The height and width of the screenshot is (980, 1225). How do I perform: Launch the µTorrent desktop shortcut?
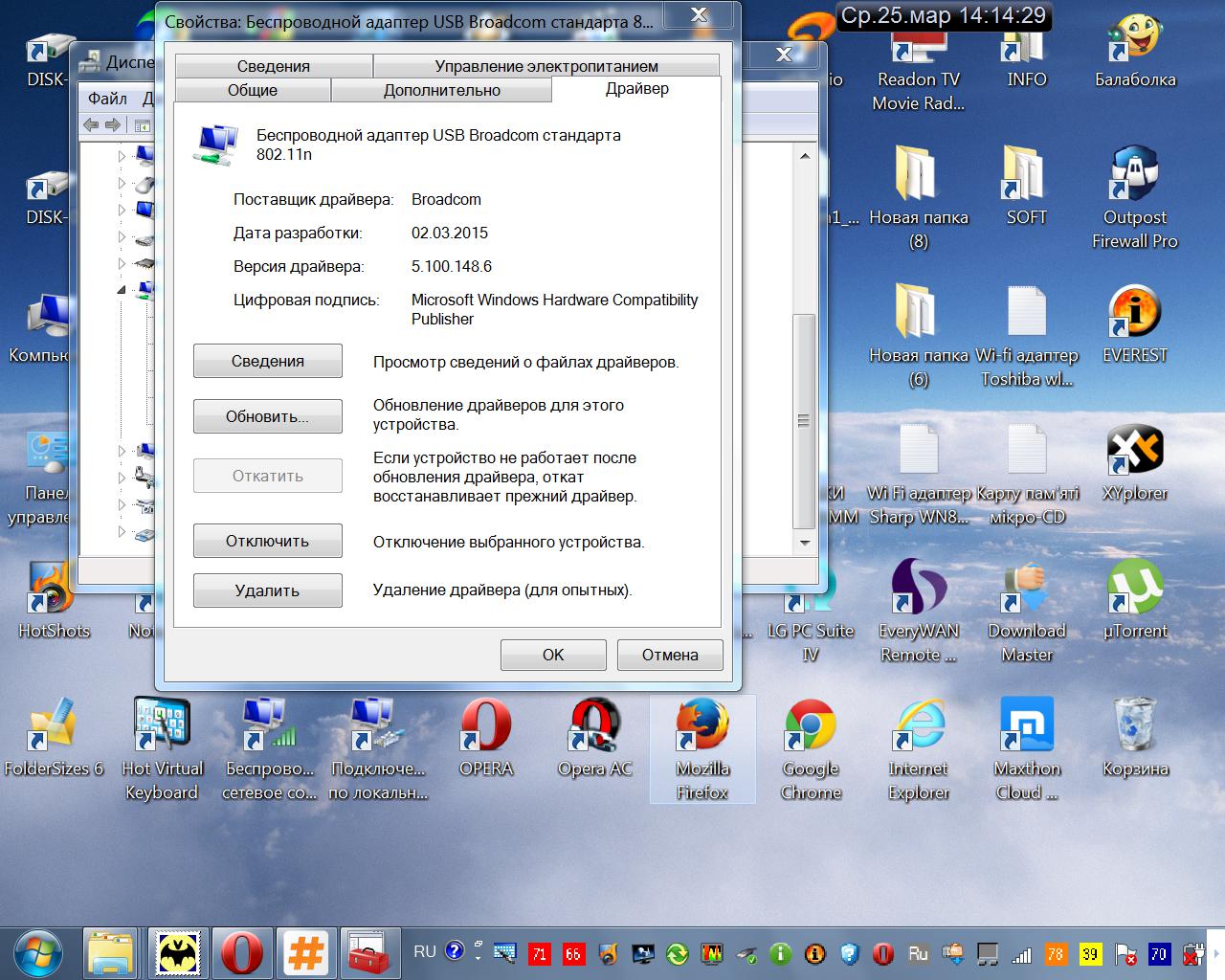point(1135,588)
